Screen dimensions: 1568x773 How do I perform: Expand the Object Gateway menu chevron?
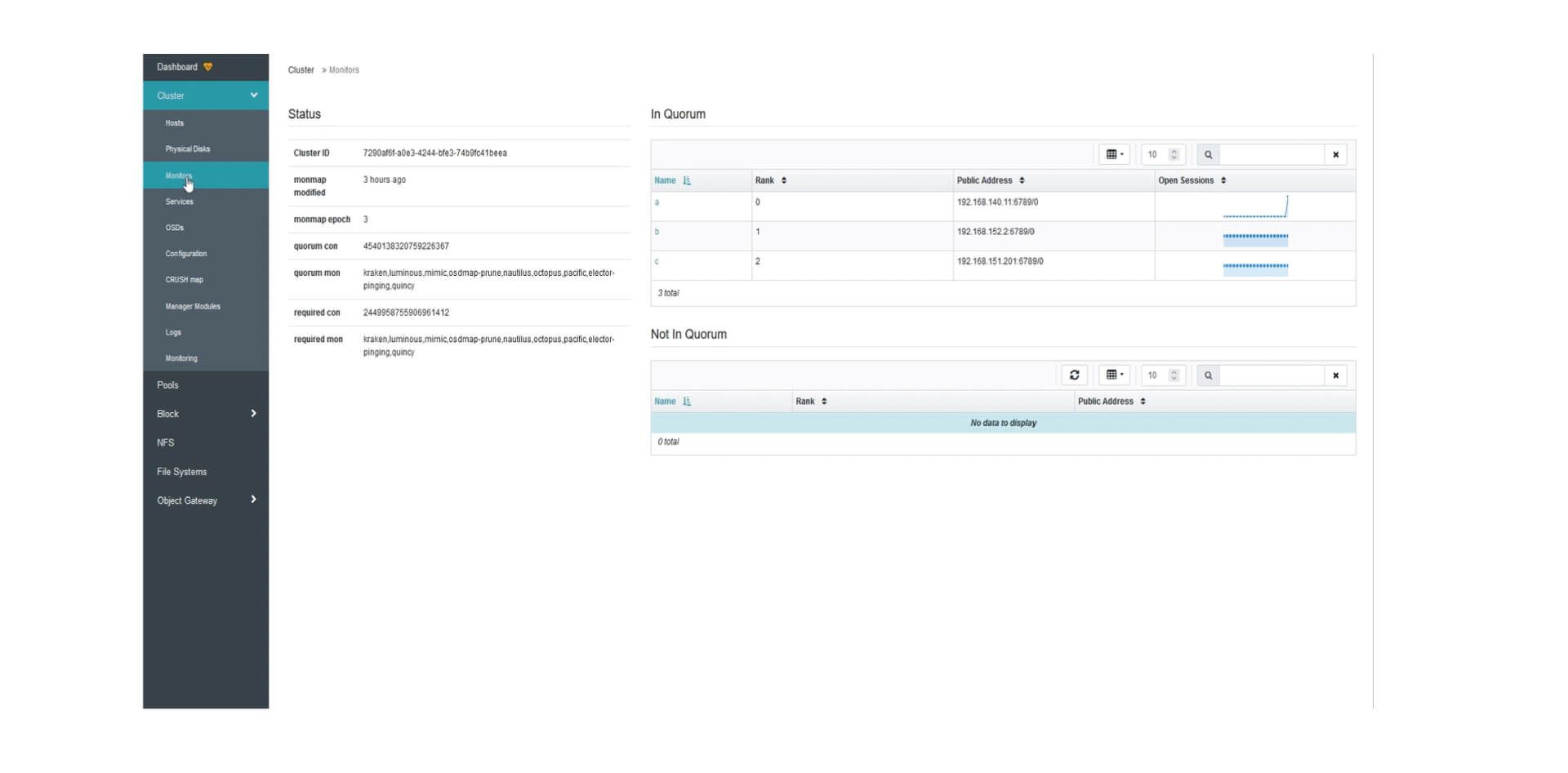[253, 500]
